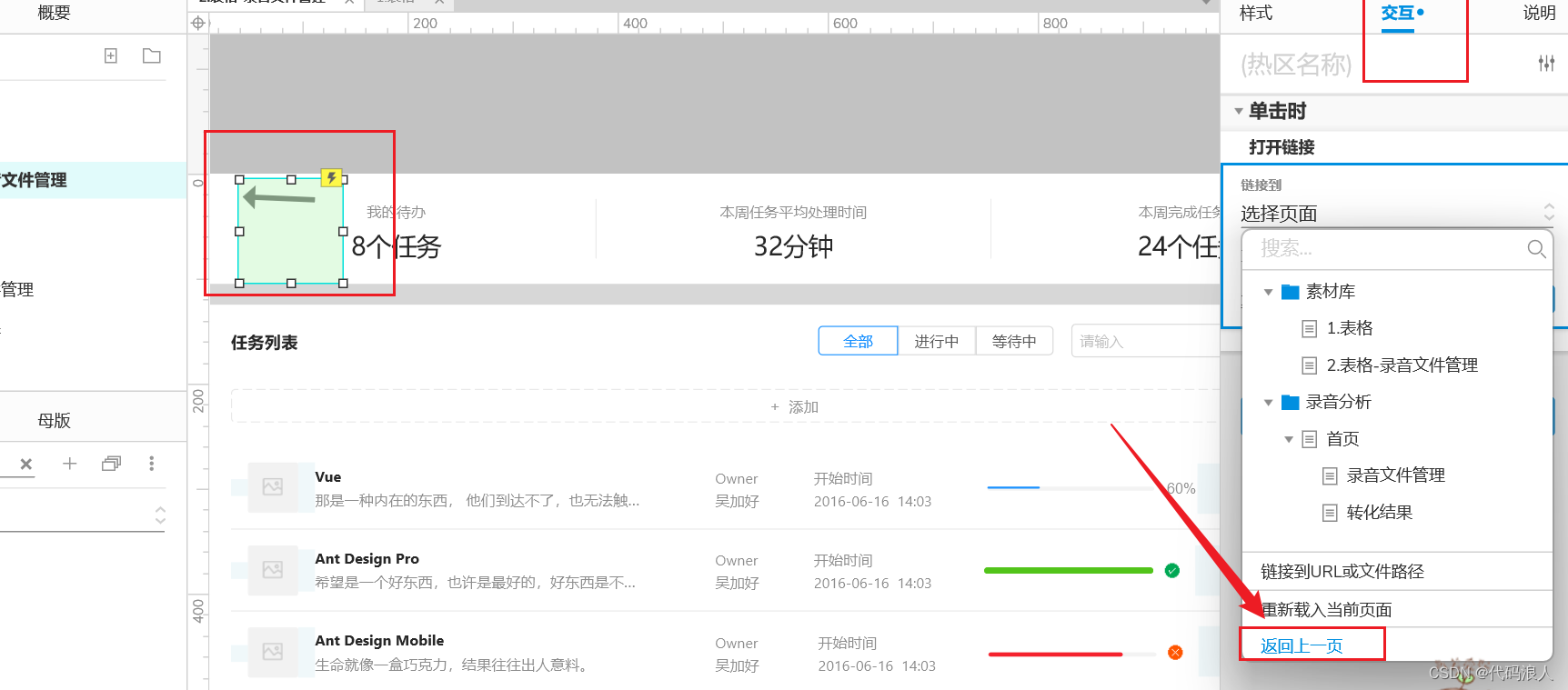Collapse the 首页 page tree node
Image resolution: width=1568 pixels, height=690 pixels.
(1289, 439)
